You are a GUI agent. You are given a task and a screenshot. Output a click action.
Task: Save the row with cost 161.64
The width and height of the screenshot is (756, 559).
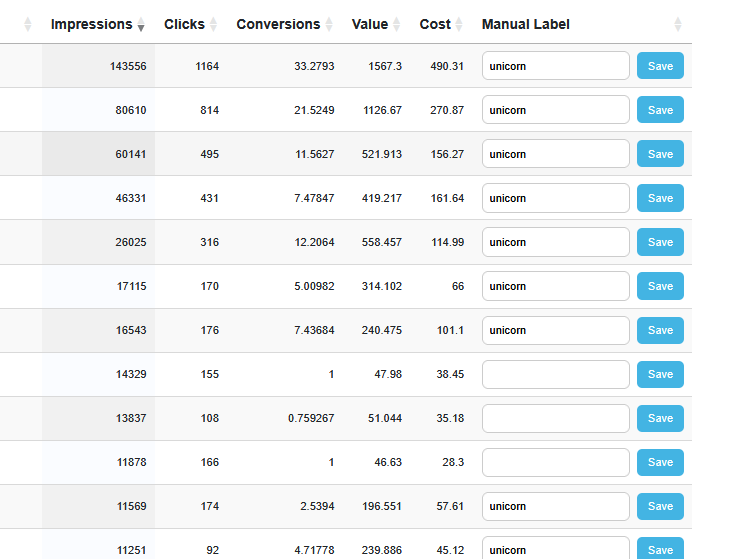click(660, 198)
